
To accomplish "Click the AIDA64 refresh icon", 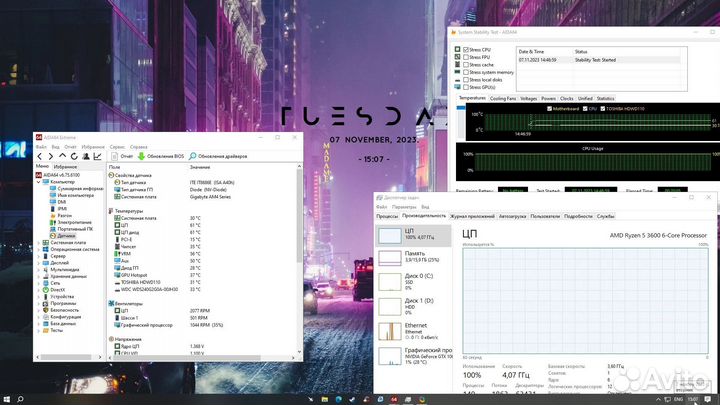I will tap(74, 157).
